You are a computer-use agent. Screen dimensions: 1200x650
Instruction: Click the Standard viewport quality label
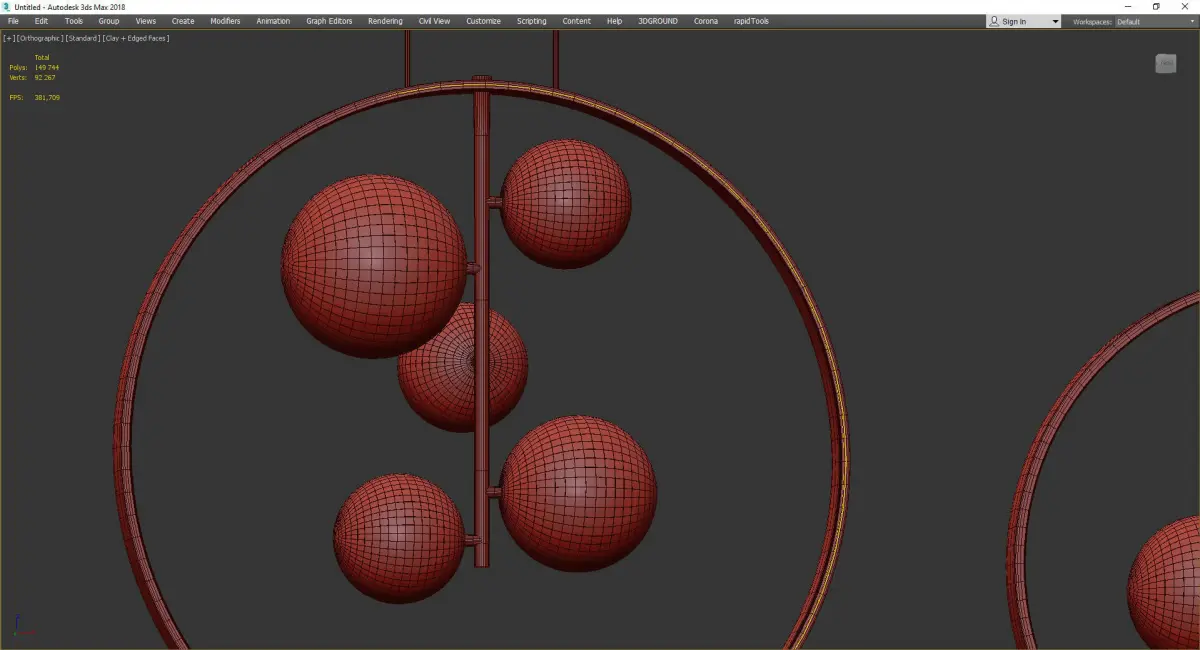[x=82, y=38]
